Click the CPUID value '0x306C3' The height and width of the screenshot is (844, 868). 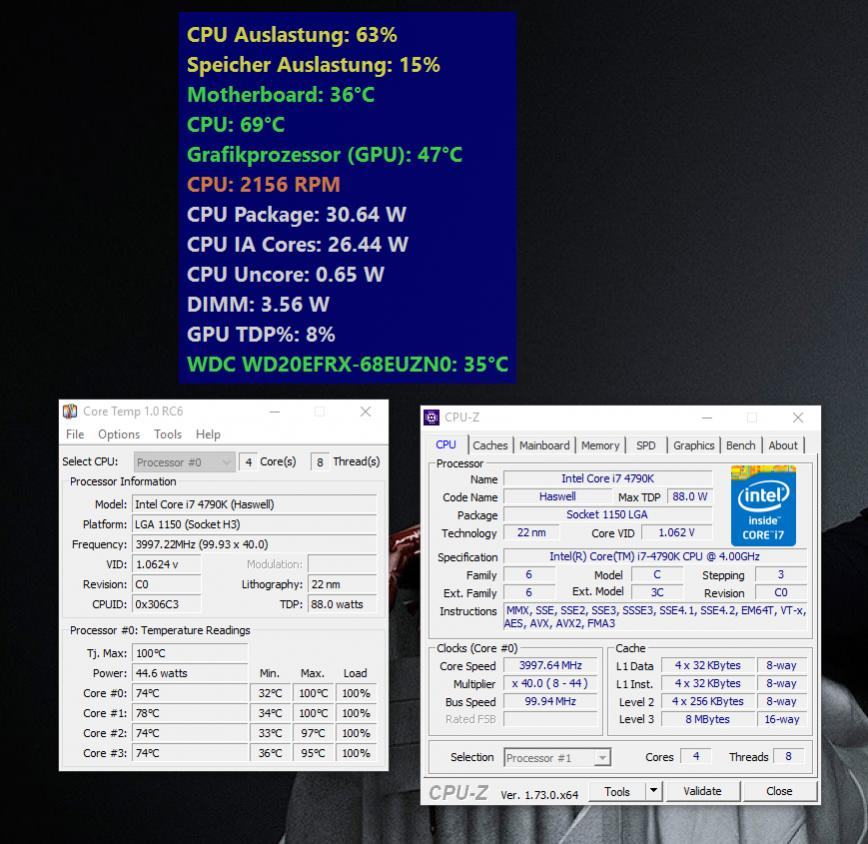pyautogui.click(x=167, y=604)
